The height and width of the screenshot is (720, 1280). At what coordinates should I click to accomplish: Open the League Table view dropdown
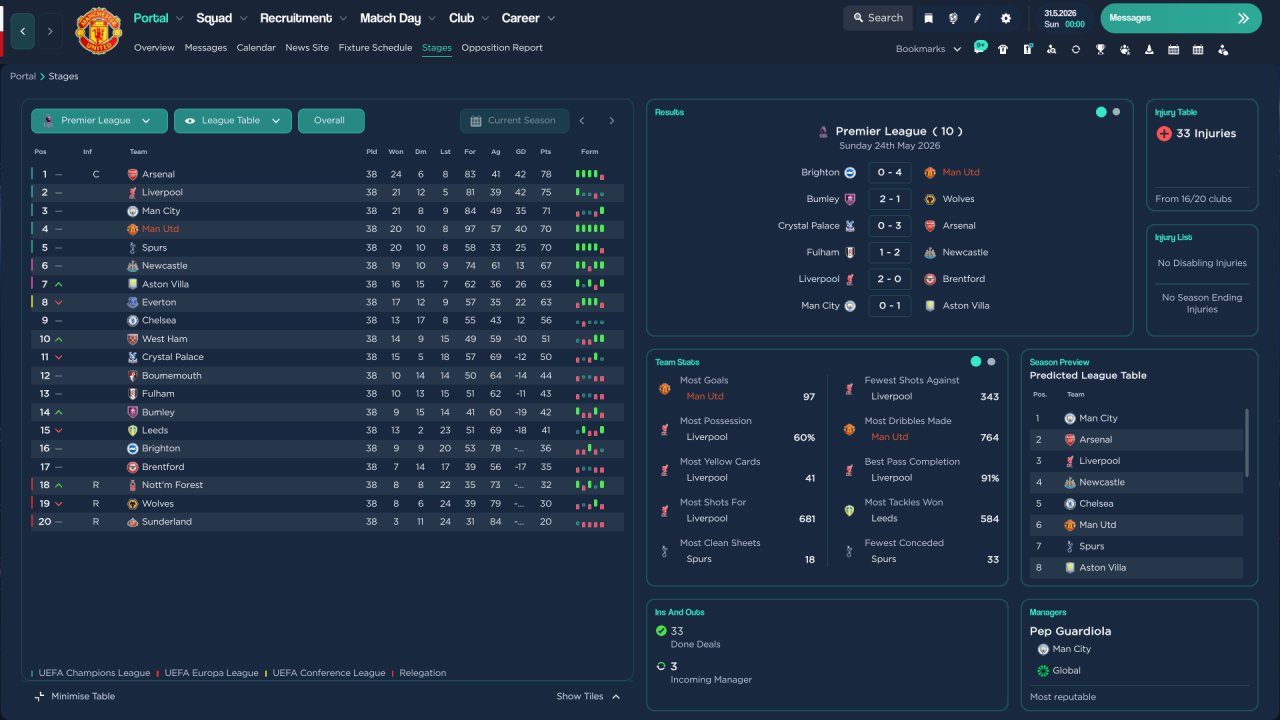point(233,121)
